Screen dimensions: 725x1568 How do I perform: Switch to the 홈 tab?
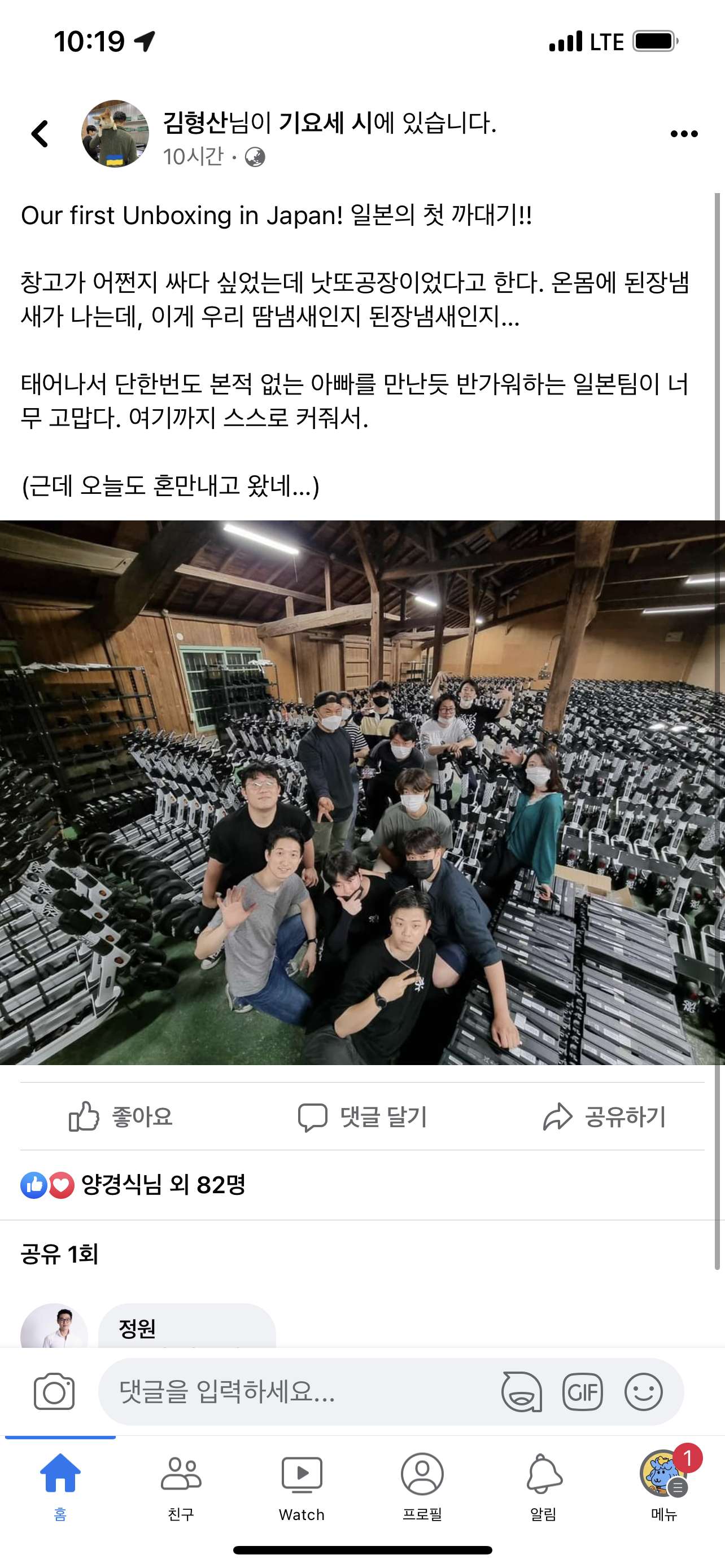pyautogui.click(x=60, y=1486)
